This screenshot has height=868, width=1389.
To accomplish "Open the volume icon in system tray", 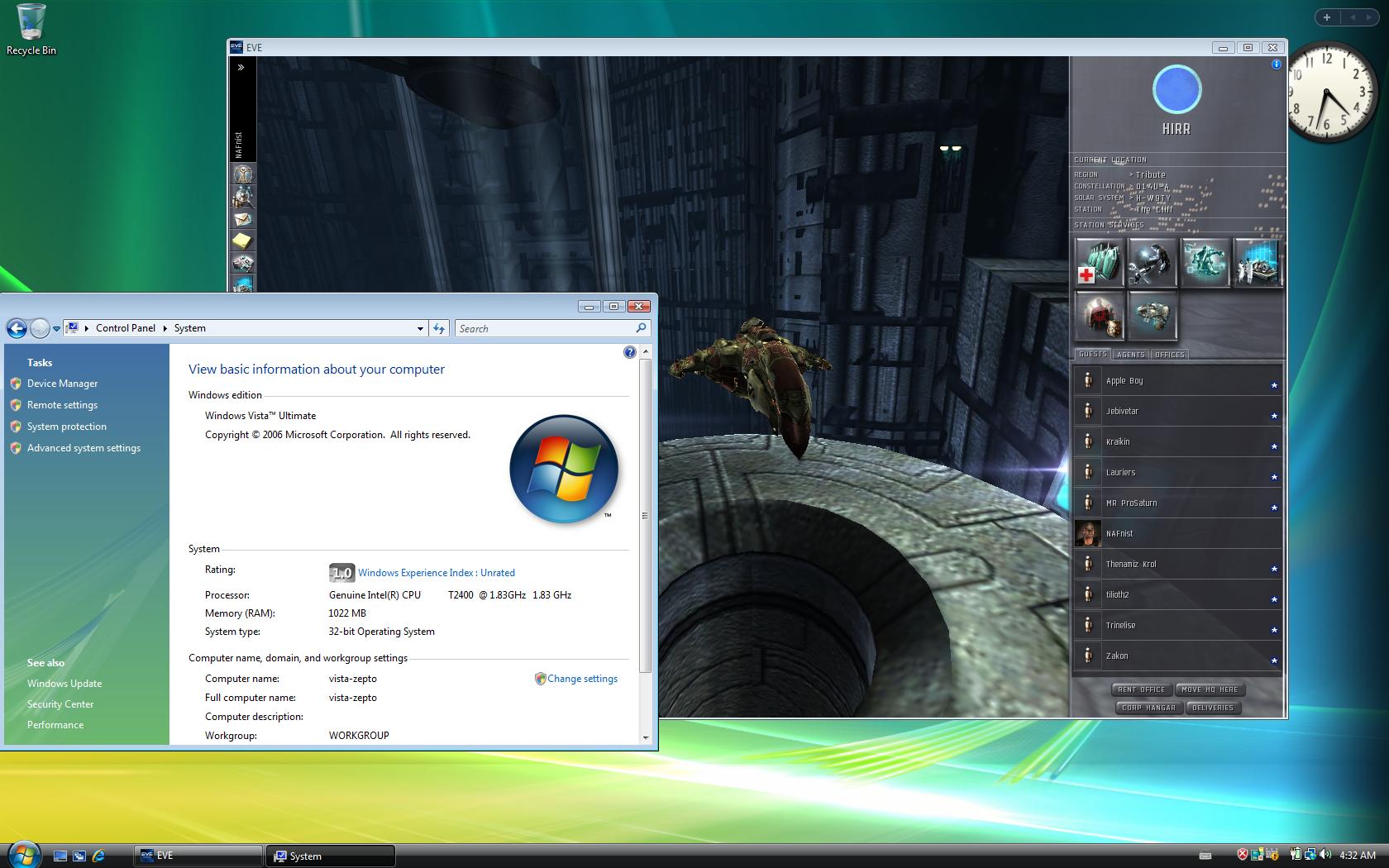I will [1325, 855].
